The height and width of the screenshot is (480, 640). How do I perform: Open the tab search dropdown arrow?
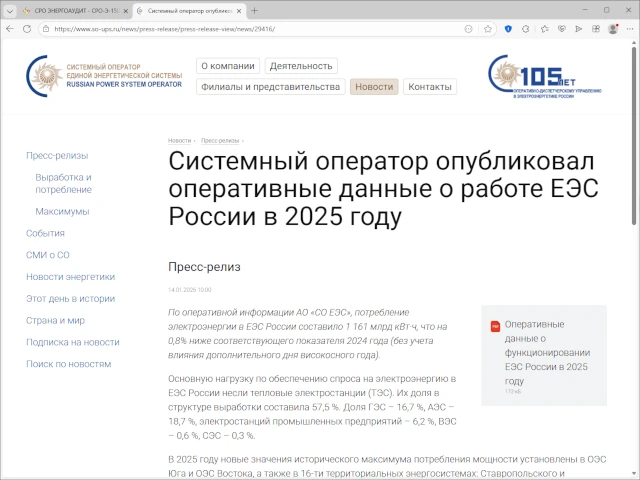click(x=10, y=11)
